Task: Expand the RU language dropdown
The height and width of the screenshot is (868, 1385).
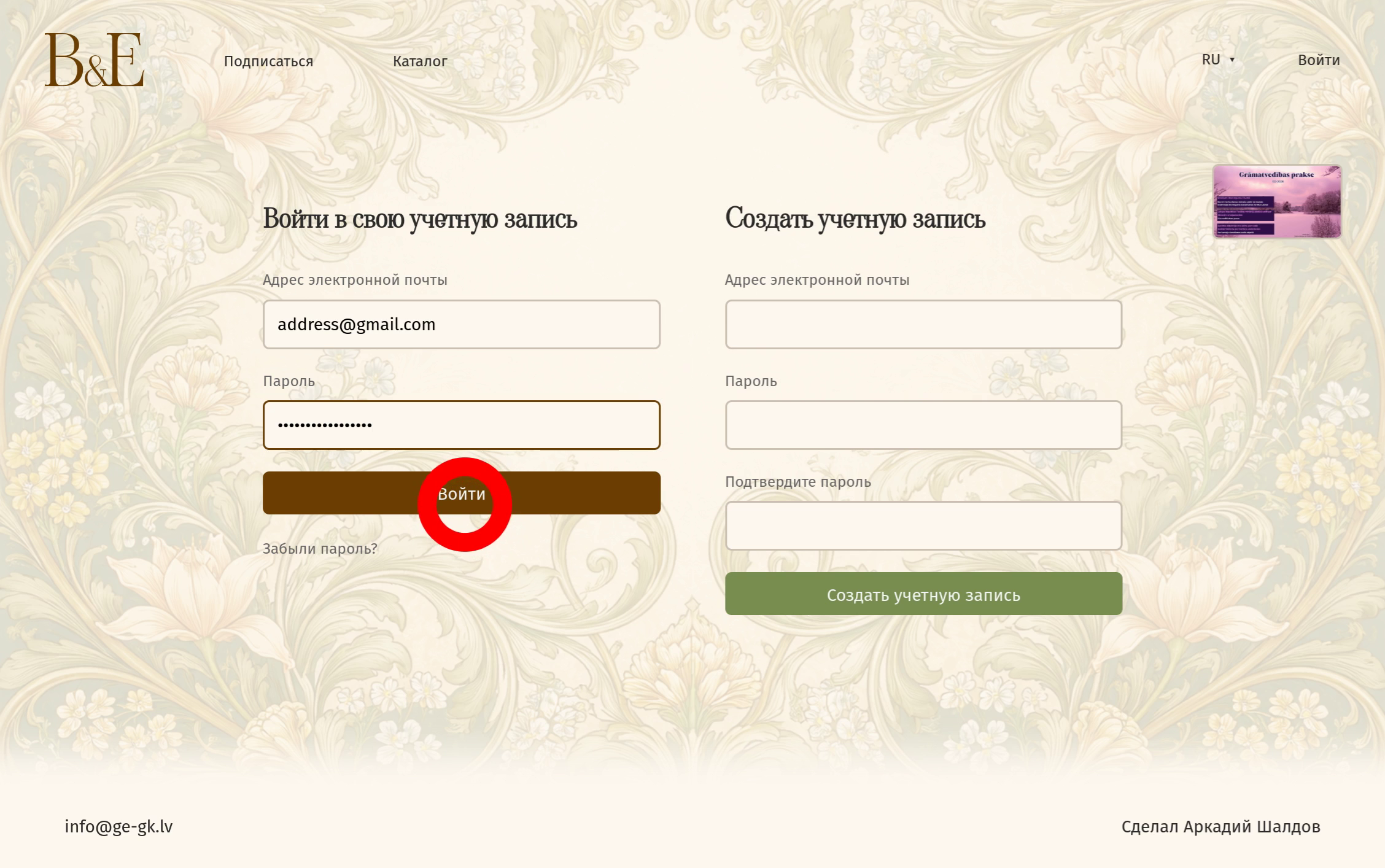Action: click(x=1211, y=60)
